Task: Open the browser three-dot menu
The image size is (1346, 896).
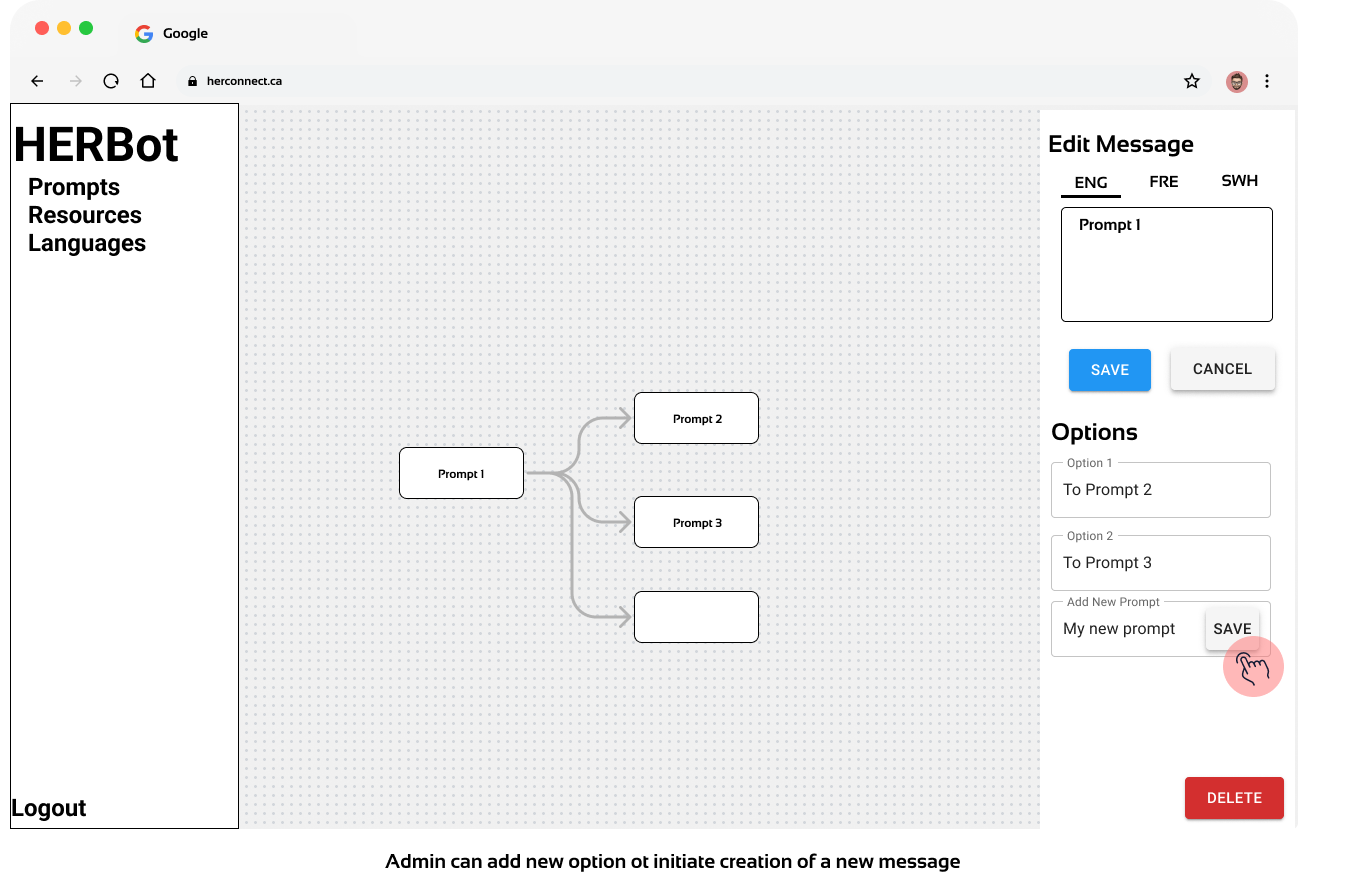Action: click(1267, 81)
